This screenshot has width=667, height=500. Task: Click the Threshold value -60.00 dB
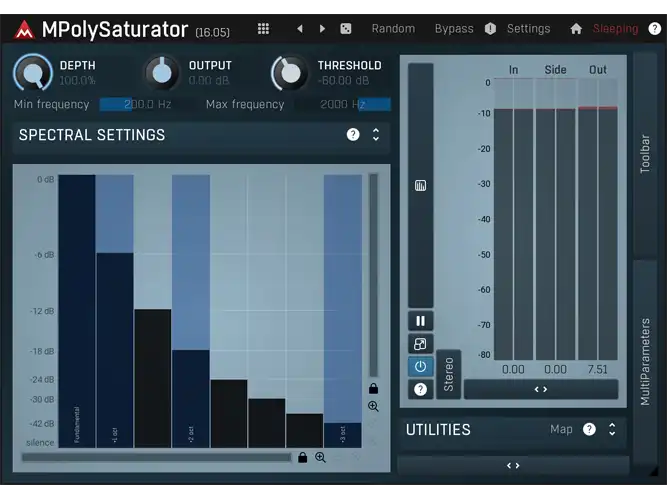(x=344, y=80)
